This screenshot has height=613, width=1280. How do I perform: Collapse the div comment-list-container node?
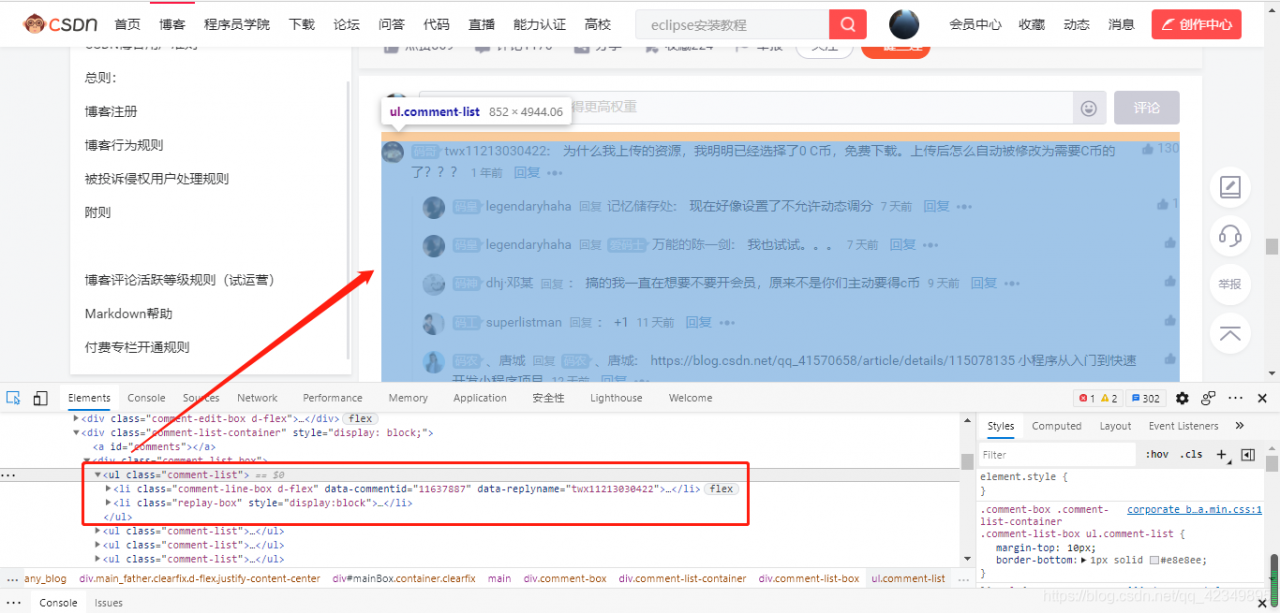[x=76, y=433]
